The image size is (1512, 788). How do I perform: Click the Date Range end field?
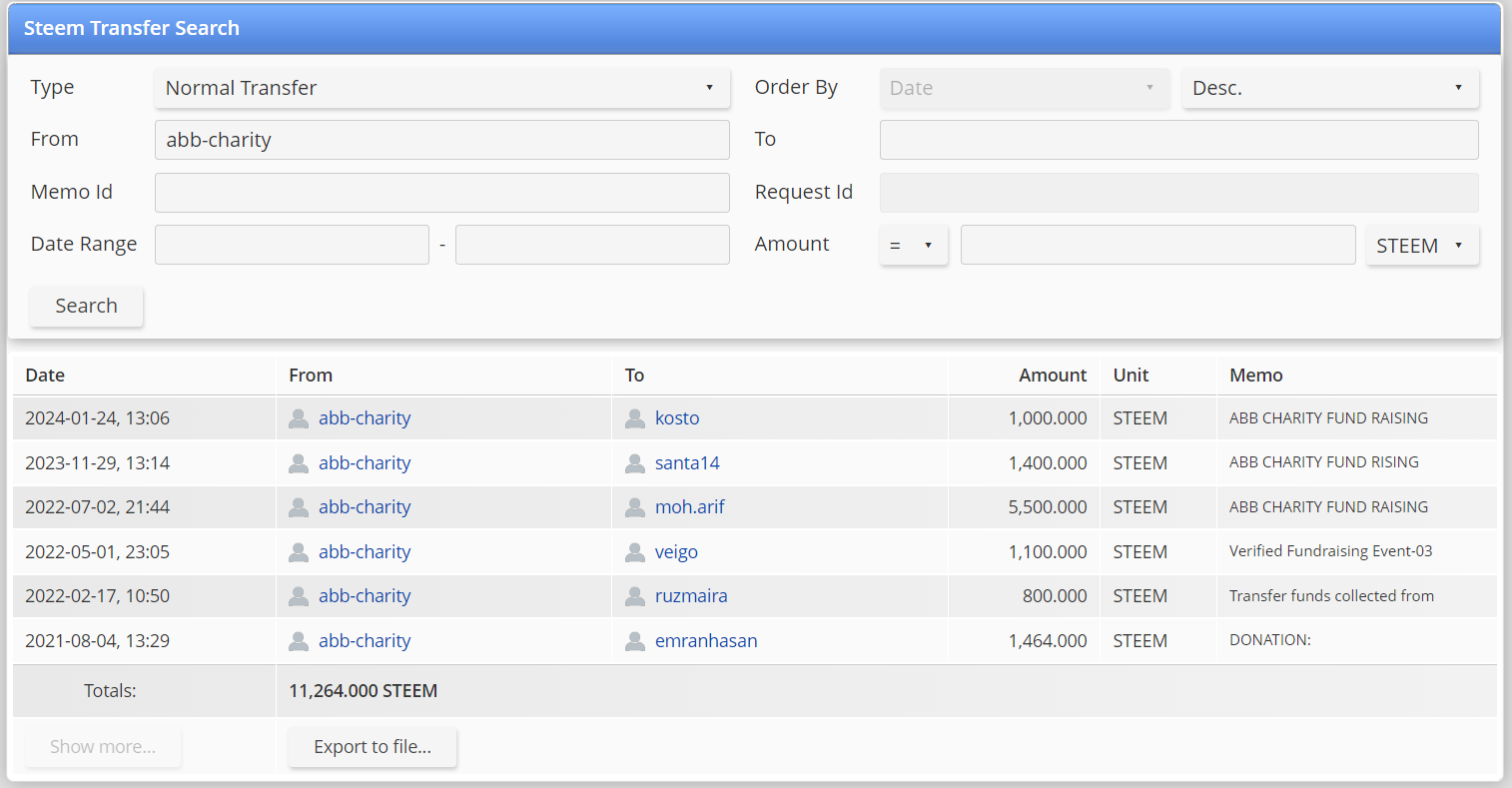tap(592, 245)
